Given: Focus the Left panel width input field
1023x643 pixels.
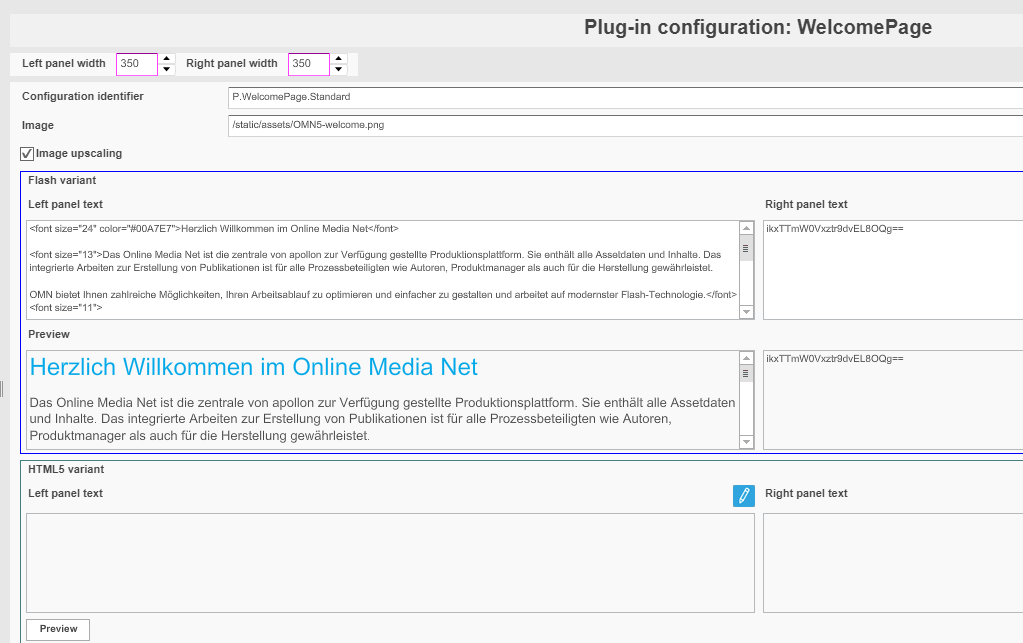Looking at the screenshot, I should [x=137, y=64].
